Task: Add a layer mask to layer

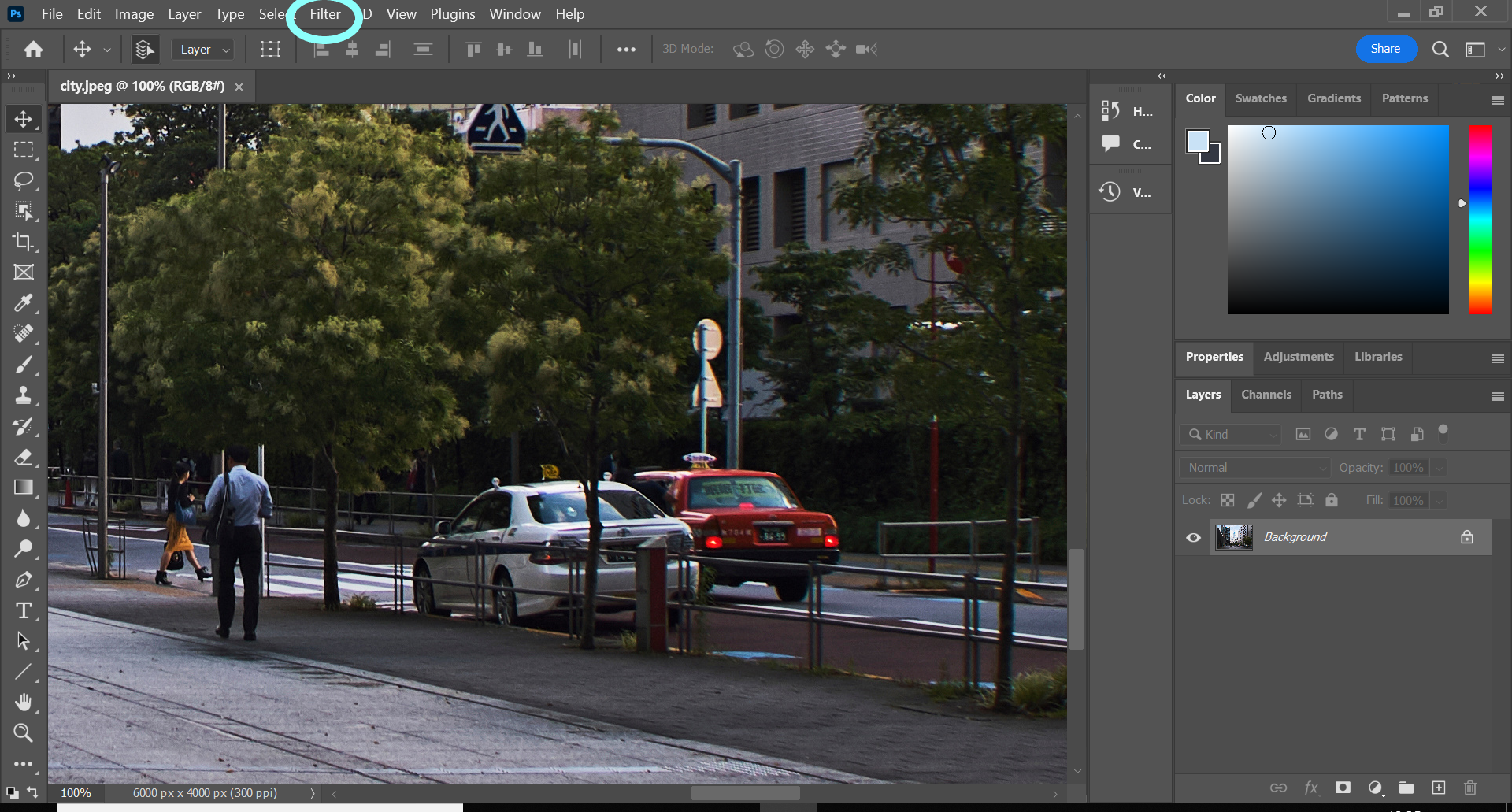Action: (x=1343, y=788)
